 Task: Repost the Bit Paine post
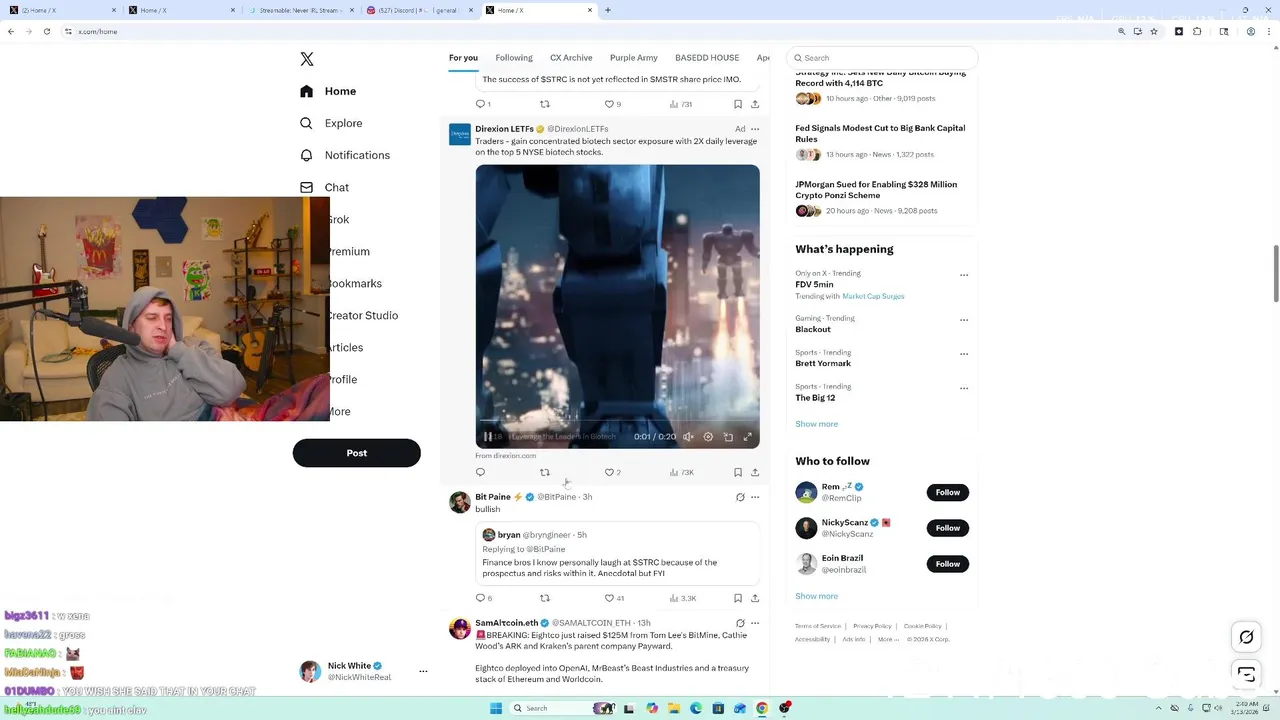(x=545, y=598)
